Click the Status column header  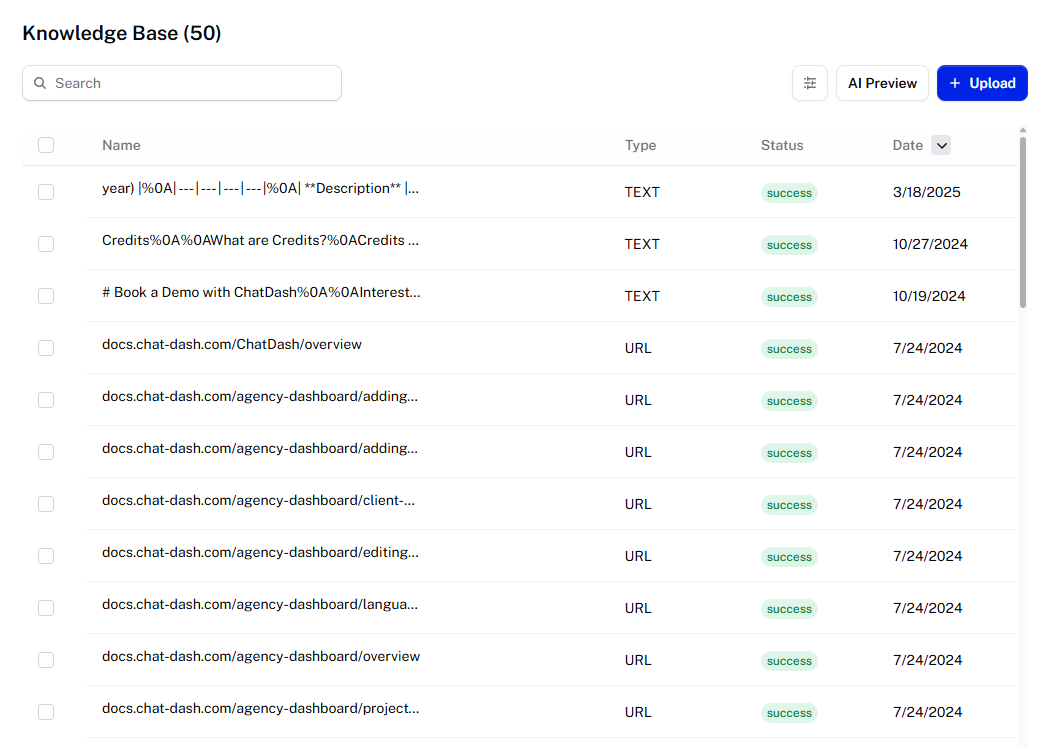click(x=782, y=145)
